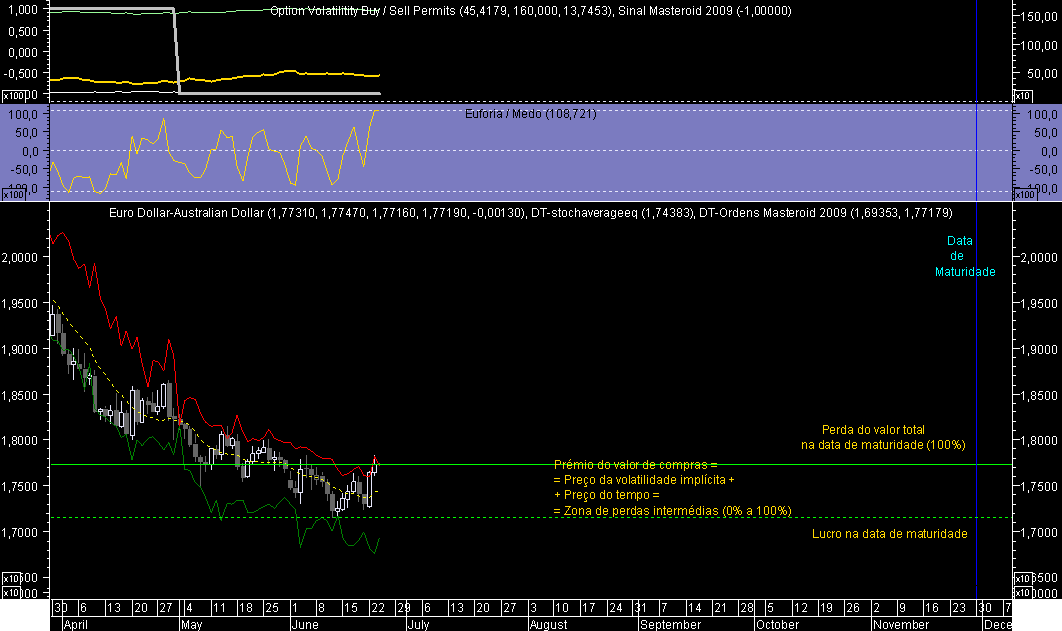Click the date tick '31' before September
This screenshot has height=631, width=1062.
coord(640,607)
